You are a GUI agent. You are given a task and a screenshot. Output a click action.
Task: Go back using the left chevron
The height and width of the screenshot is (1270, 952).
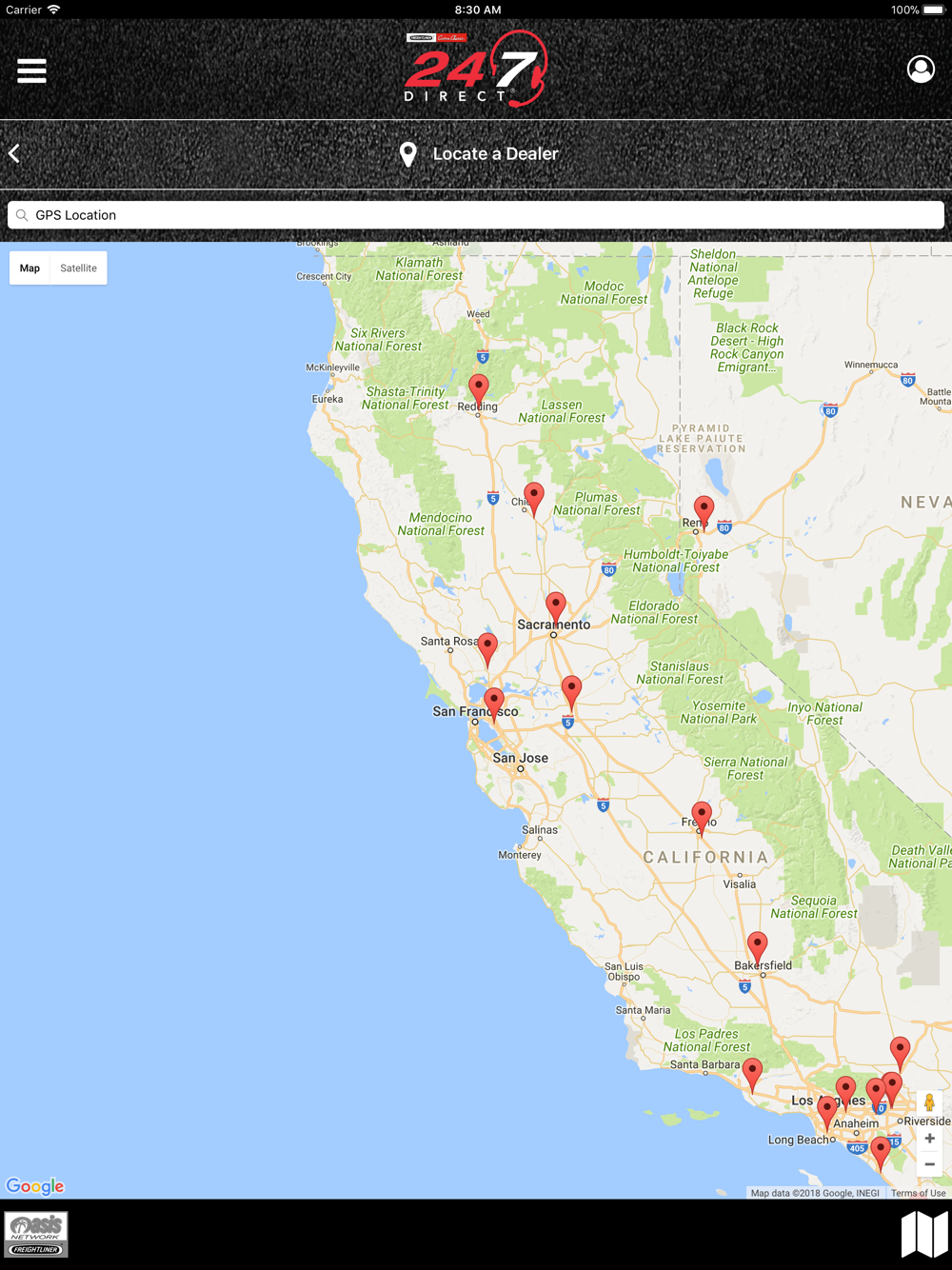(x=14, y=153)
